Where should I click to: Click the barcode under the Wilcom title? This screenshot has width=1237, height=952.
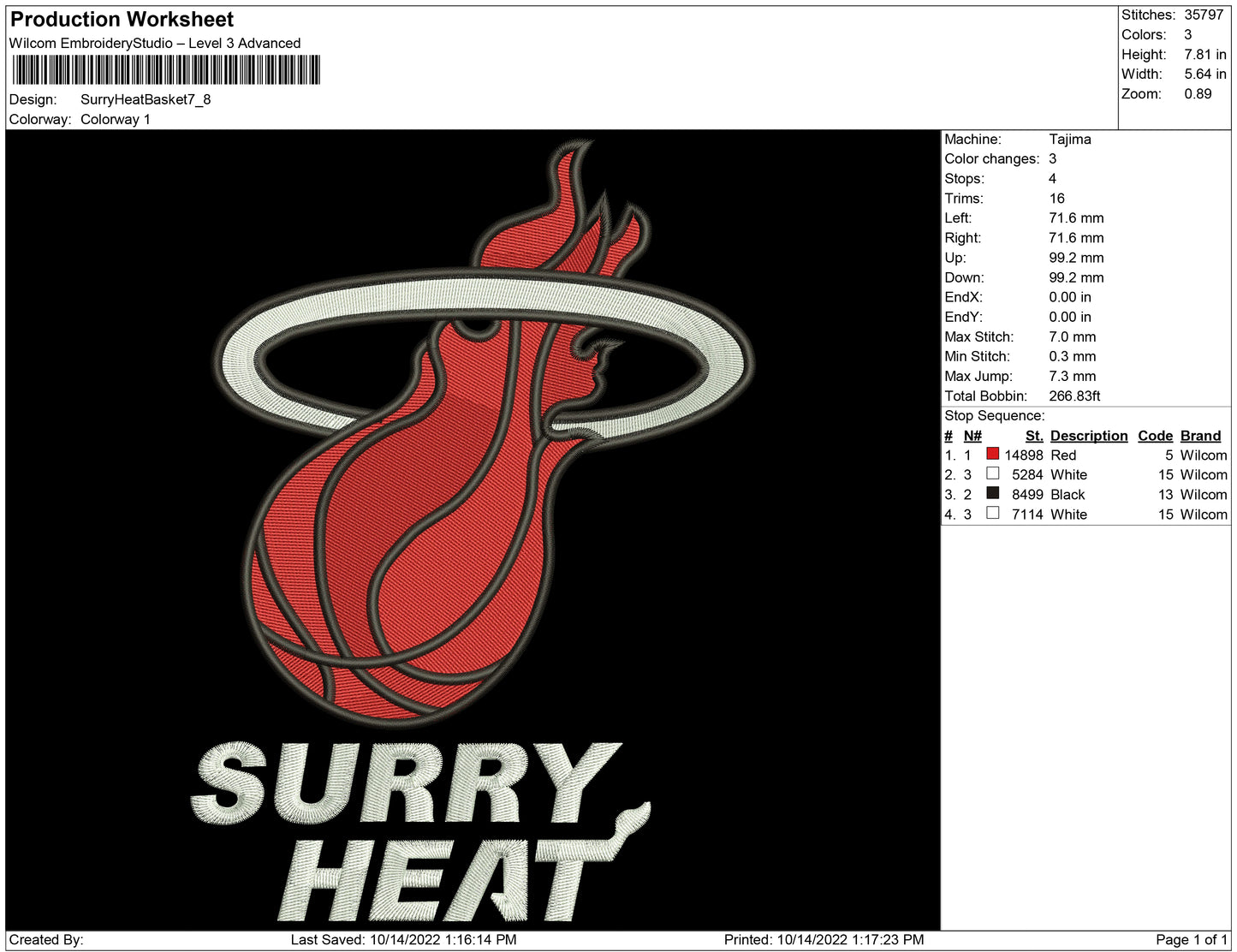click(166, 70)
